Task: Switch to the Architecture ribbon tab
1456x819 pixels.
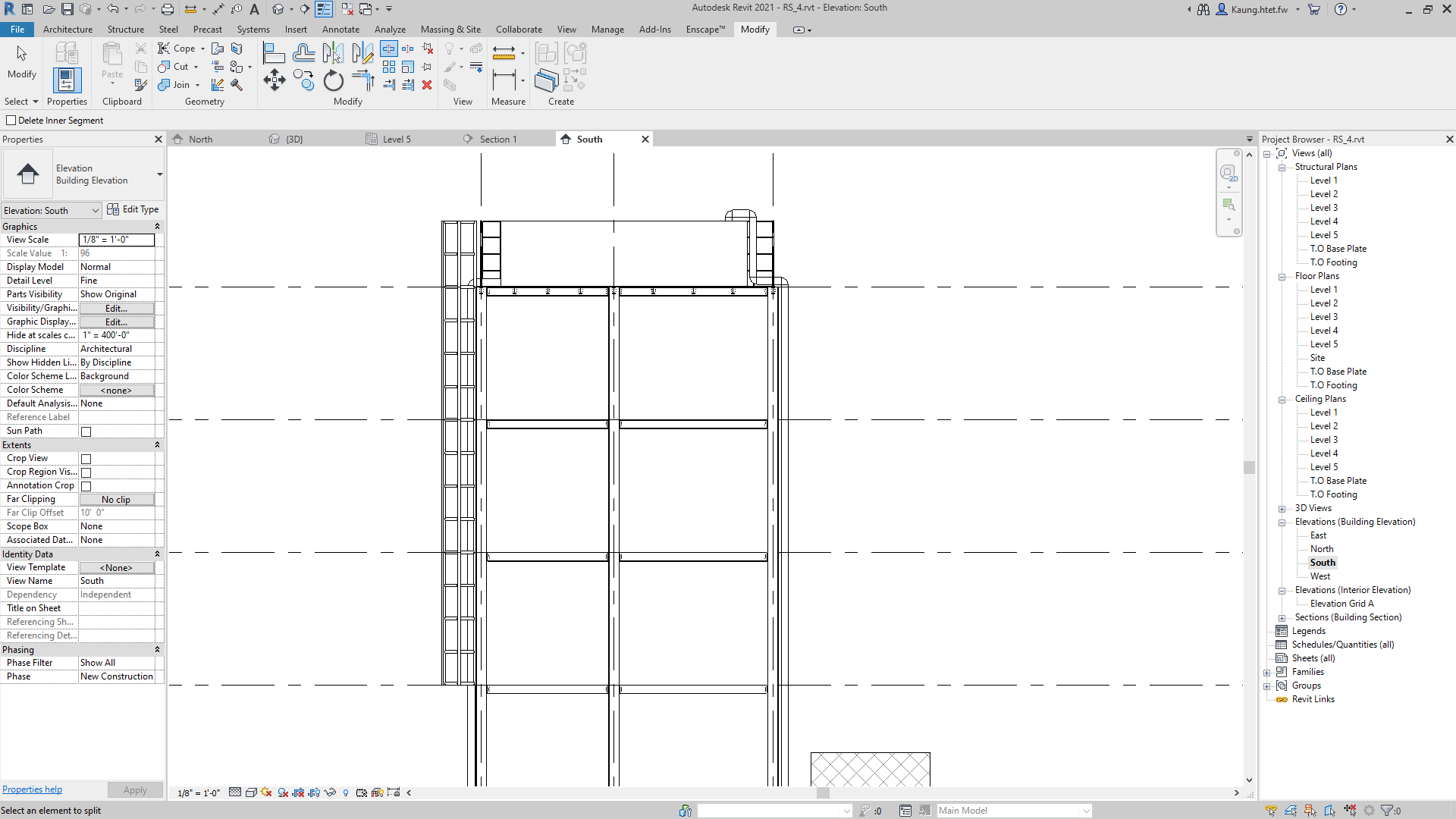Action: 67,30
